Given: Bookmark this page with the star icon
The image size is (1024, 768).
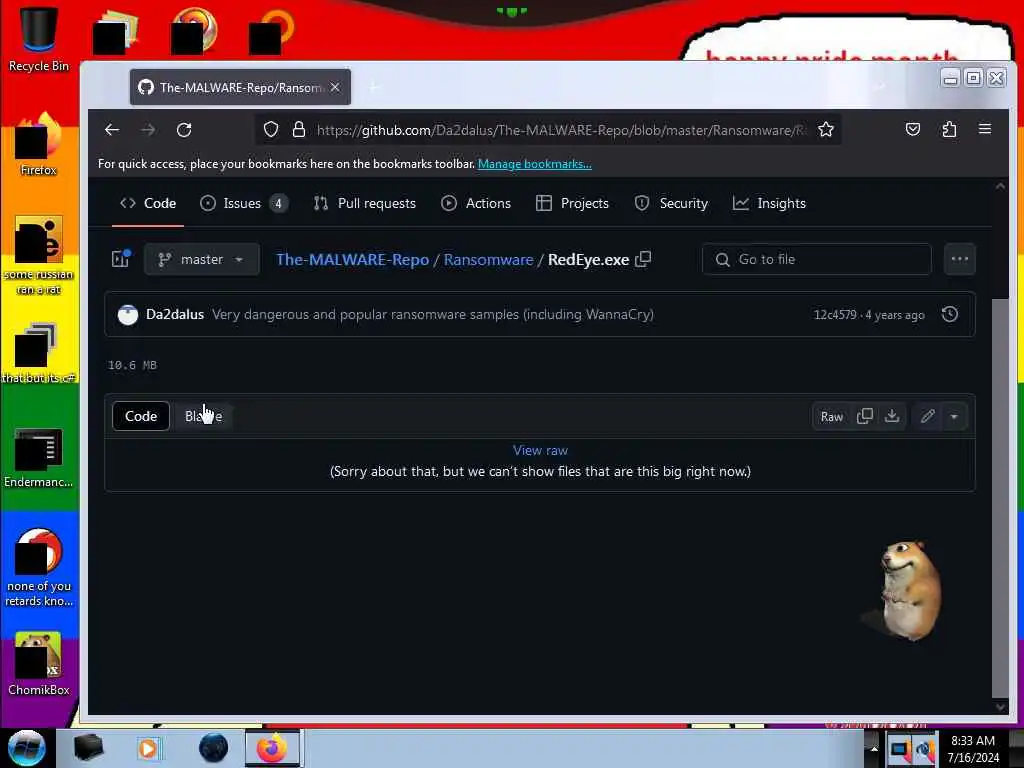Looking at the screenshot, I should tap(825, 130).
